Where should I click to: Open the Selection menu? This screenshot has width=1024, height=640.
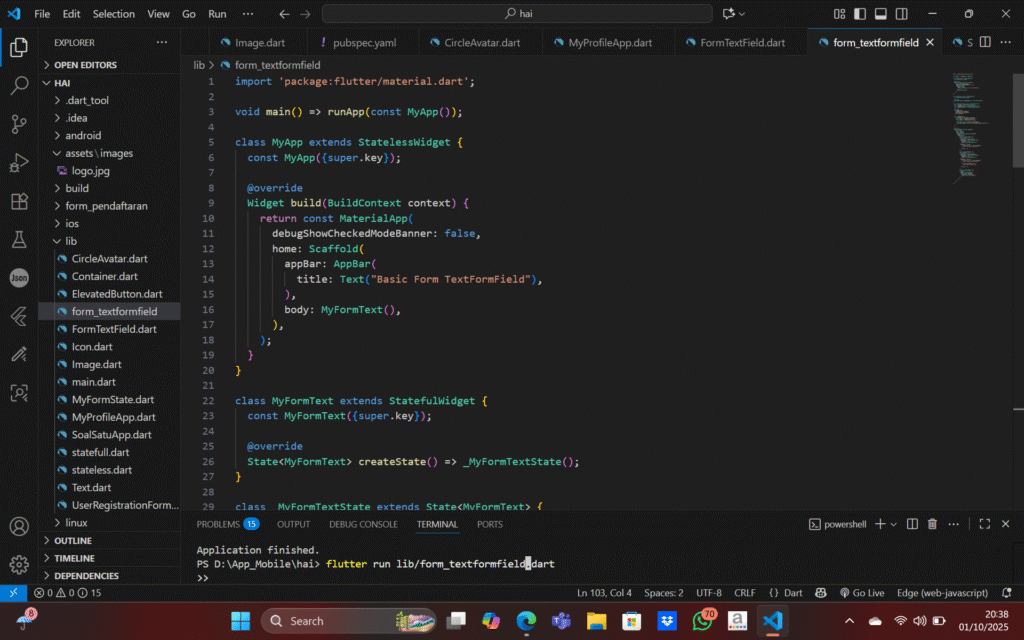click(113, 14)
